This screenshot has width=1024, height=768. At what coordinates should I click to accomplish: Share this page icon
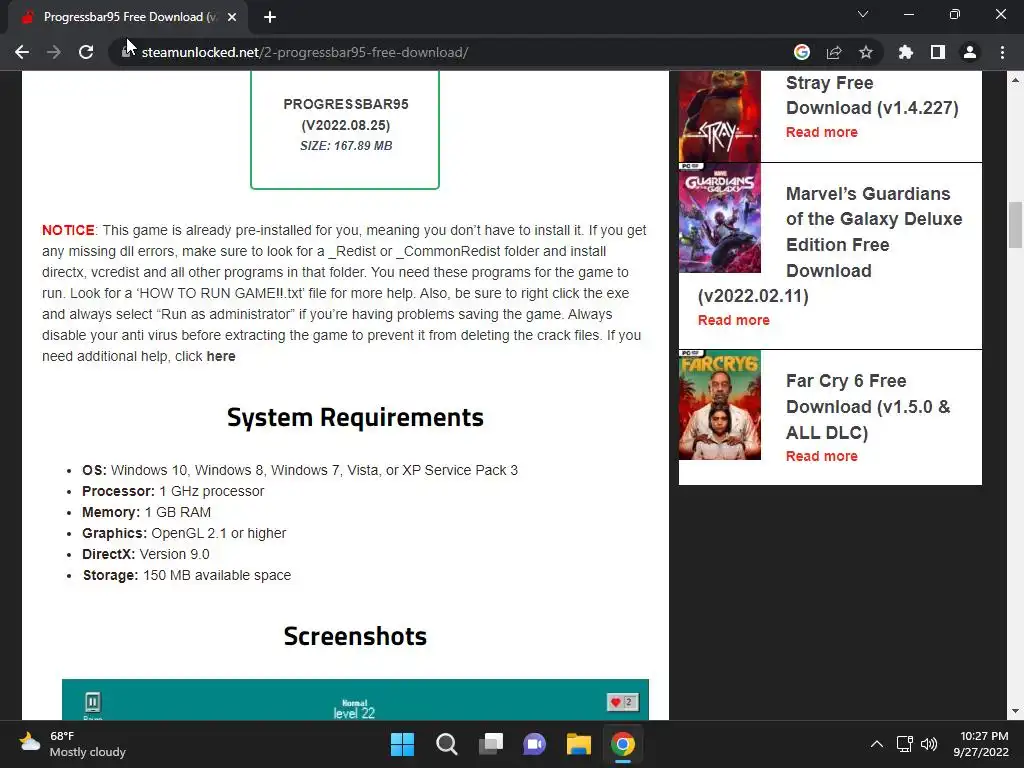click(x=834, y=52)
